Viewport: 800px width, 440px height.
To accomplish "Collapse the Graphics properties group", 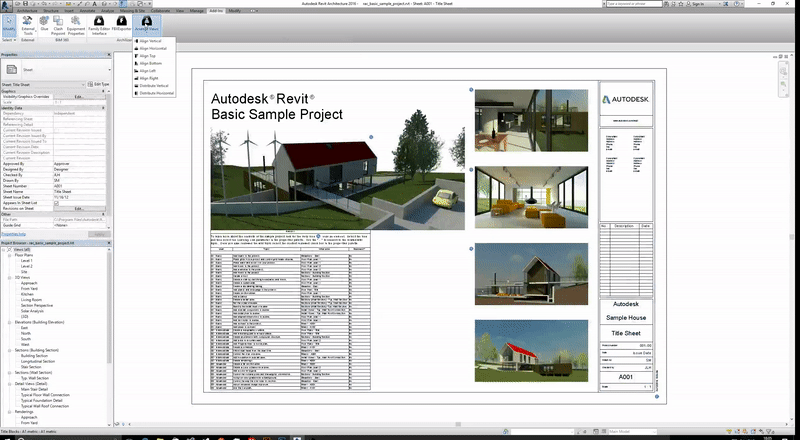I will tap(104, 91).
